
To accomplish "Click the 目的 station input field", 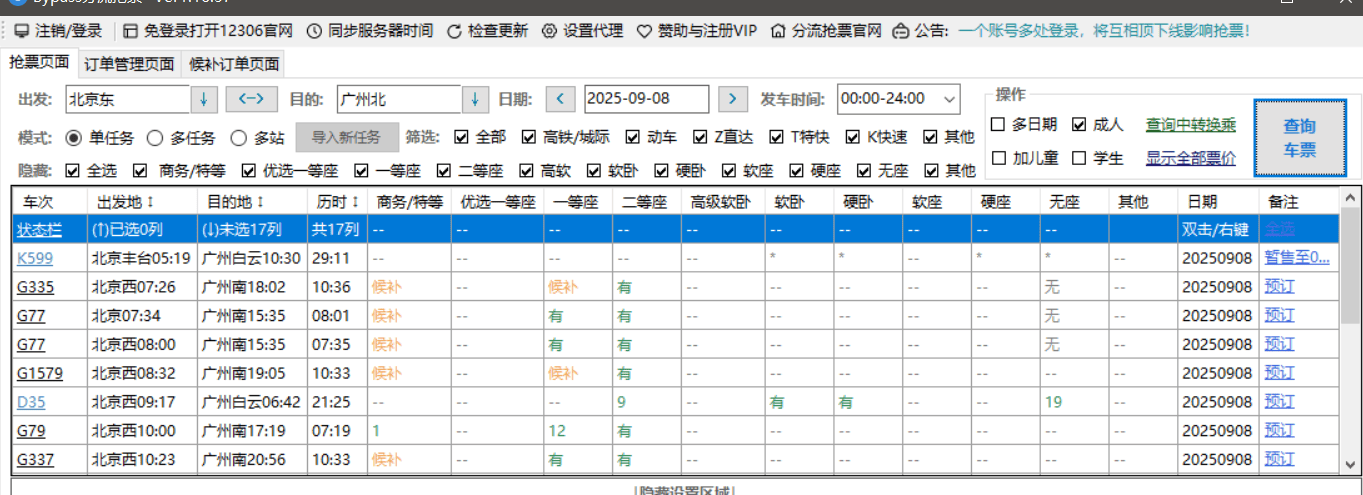I will click(x=399, y=99).
